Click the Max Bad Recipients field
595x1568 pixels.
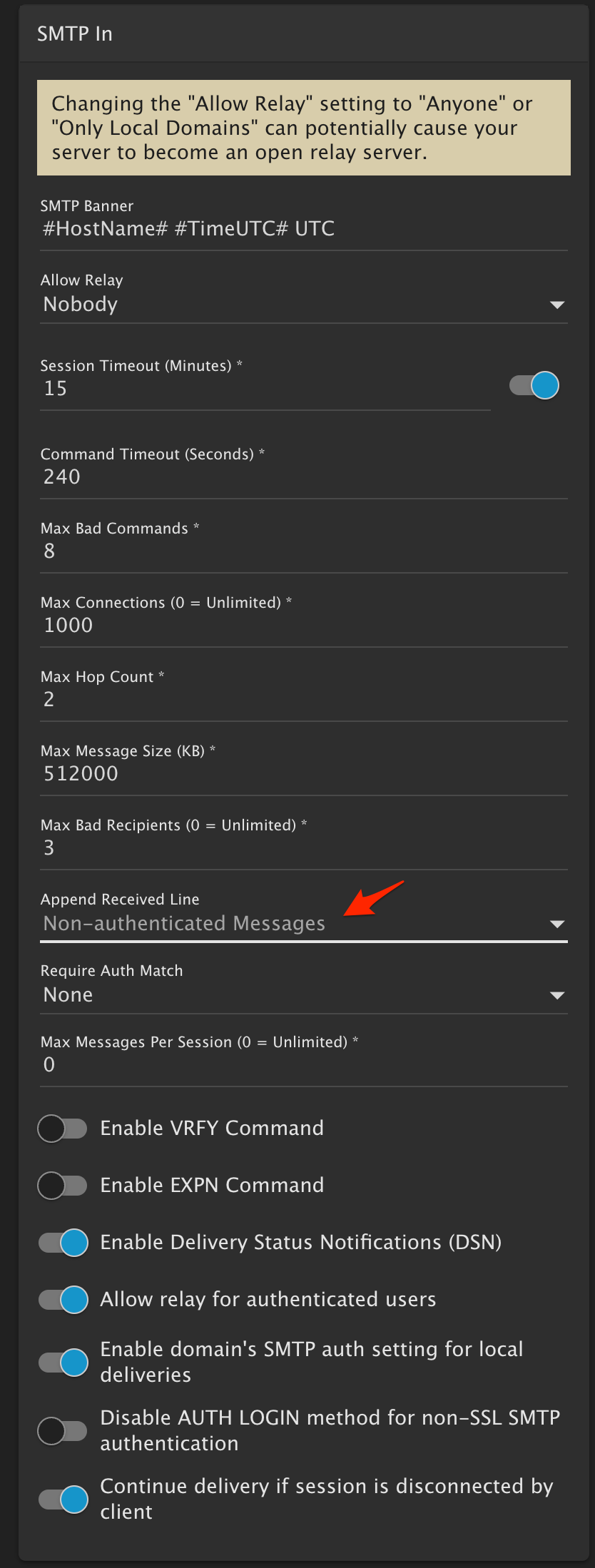click(303, 848)
